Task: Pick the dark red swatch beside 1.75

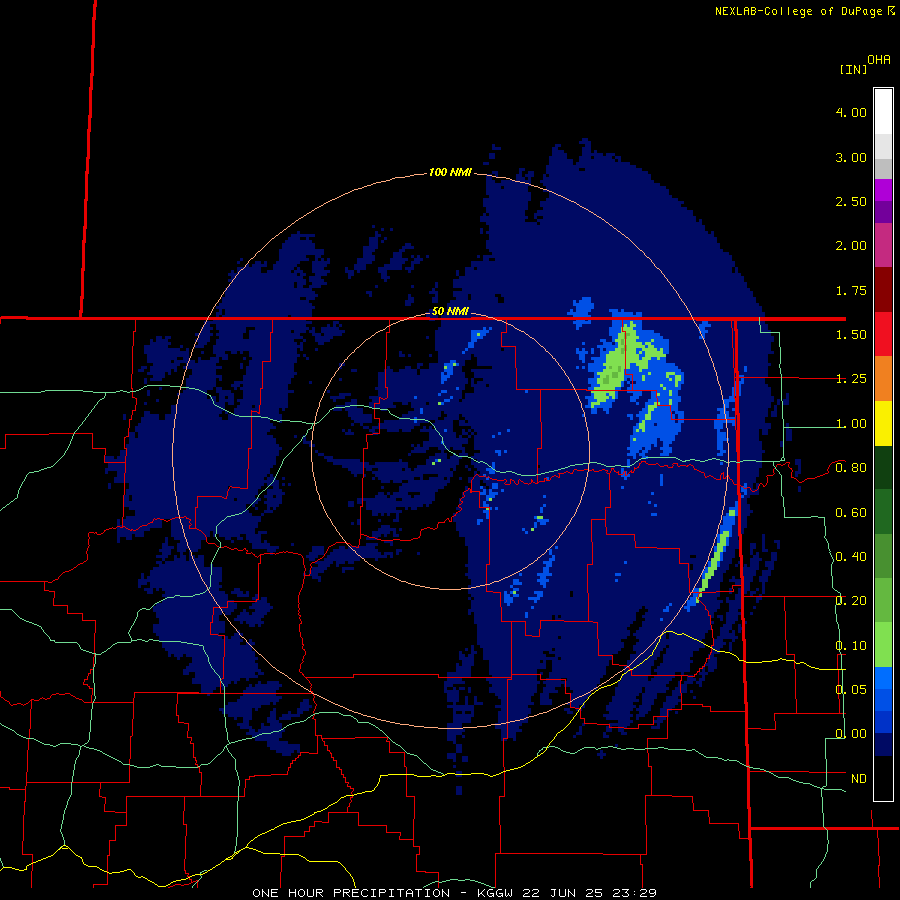Action: coord(883,290)
